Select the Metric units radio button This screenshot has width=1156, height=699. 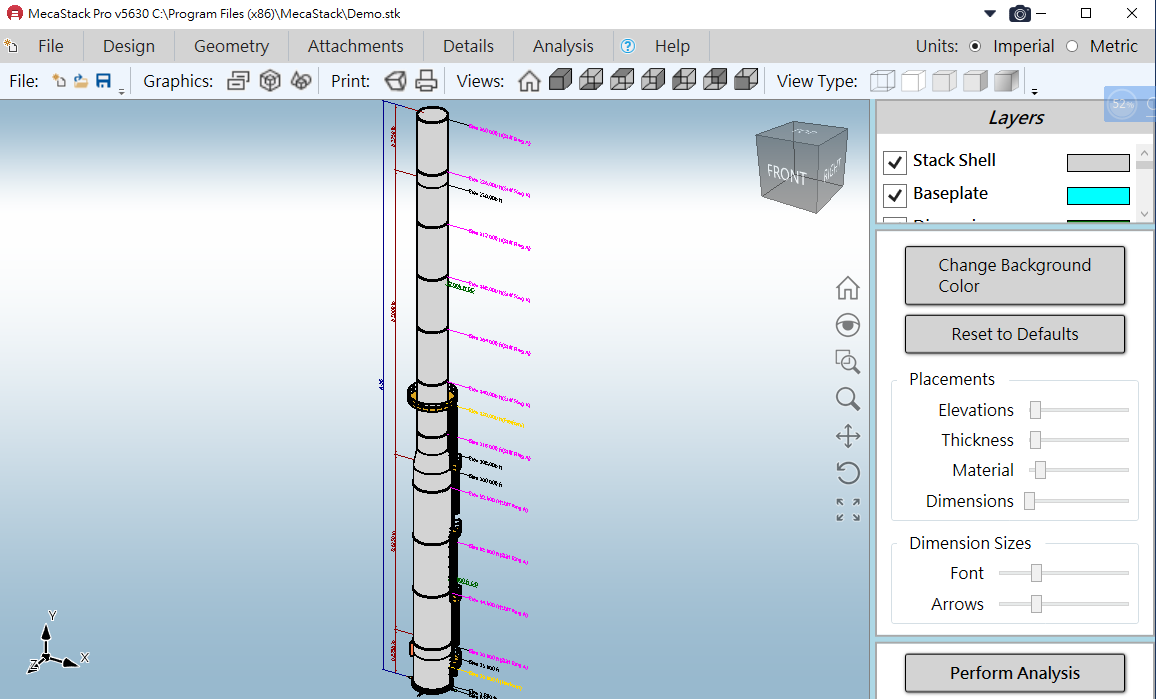pyautogui.click(x=1073, y=46)
